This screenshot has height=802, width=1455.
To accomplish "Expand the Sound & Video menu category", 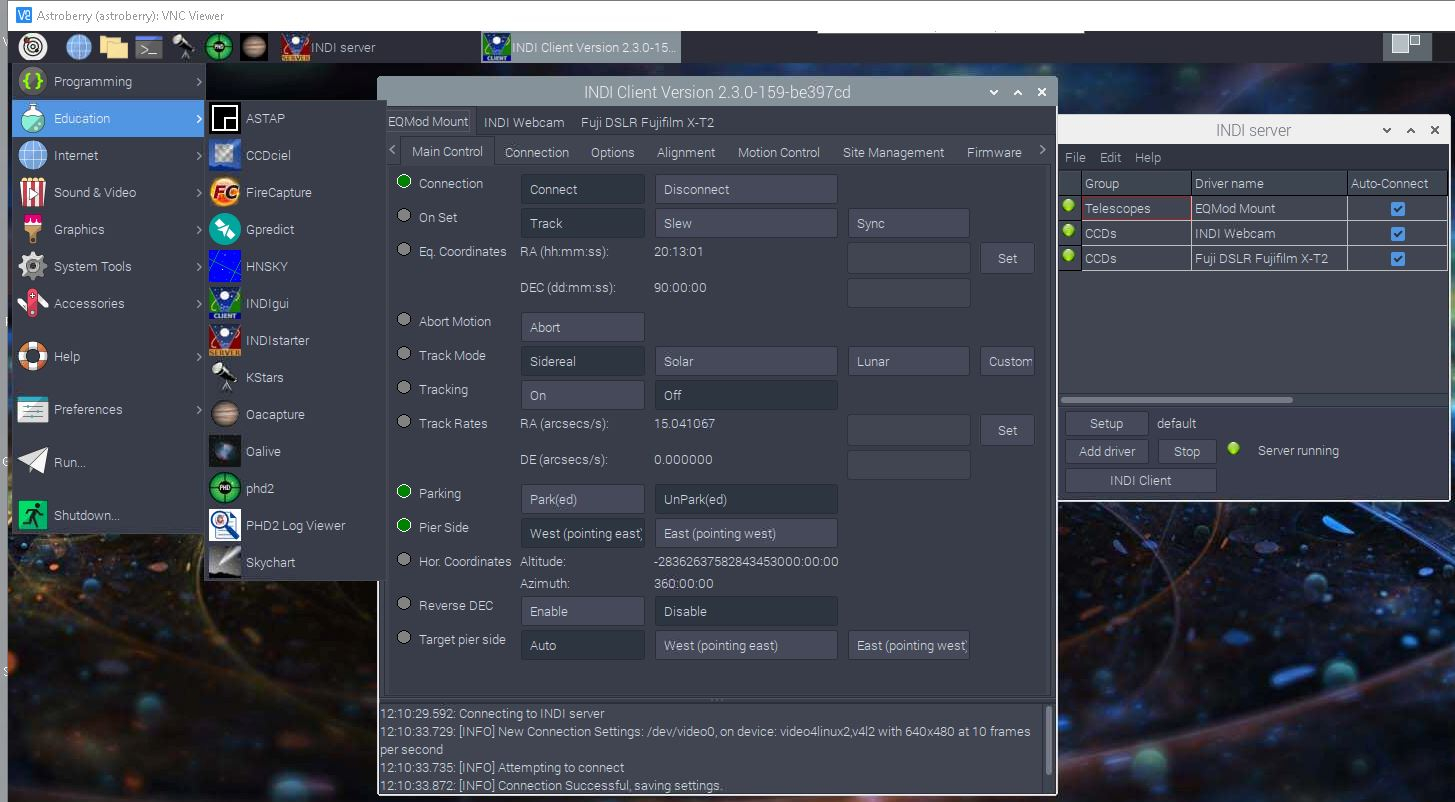I will (x=109, y=192).
